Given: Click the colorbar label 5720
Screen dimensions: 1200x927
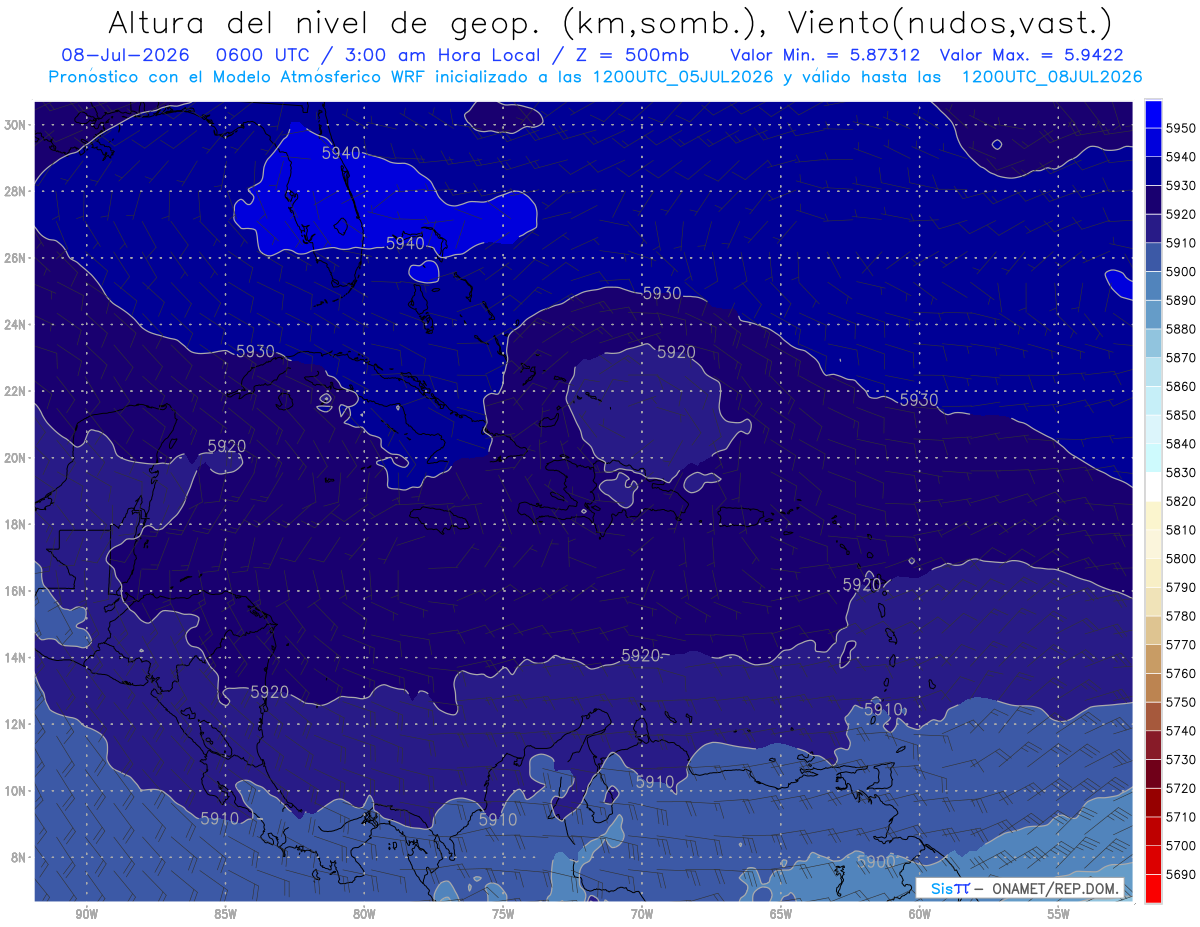Looking at the screenshot, I should [1181, 788].
